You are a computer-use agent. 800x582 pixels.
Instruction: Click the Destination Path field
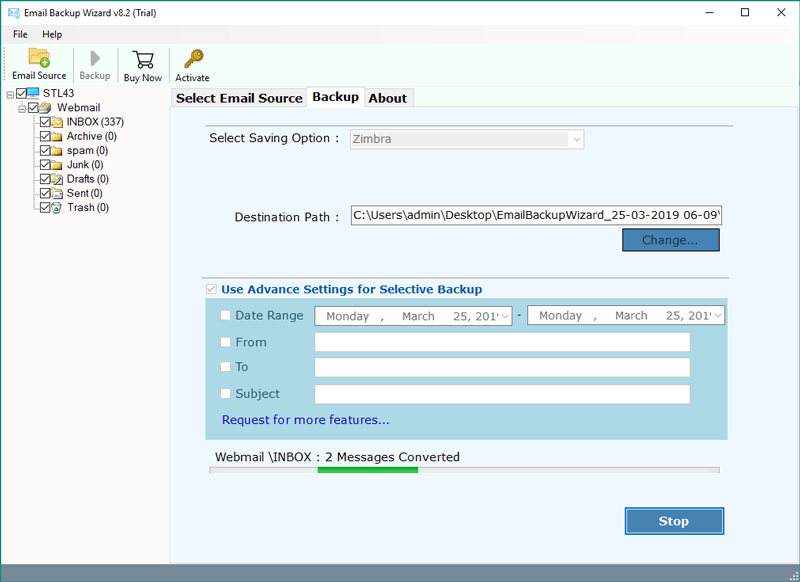[x=536, y=215]
